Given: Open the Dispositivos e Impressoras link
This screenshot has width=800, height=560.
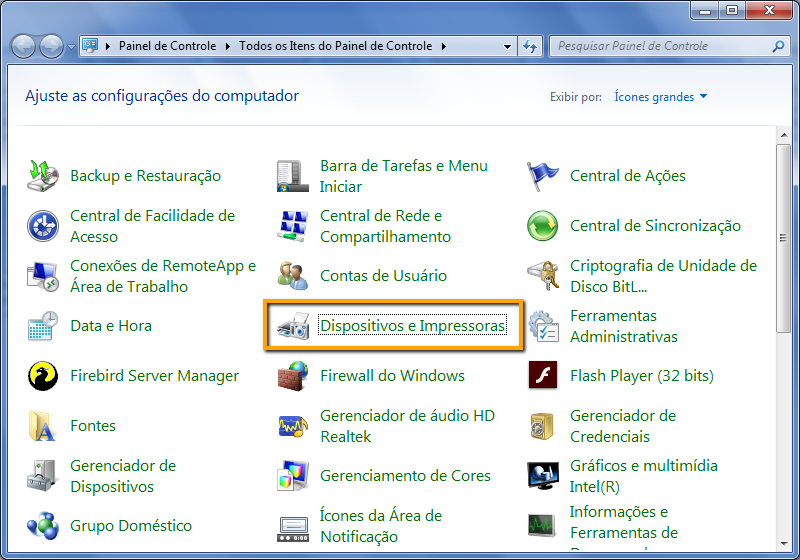Looking at the screenshot, I should 412,326.
